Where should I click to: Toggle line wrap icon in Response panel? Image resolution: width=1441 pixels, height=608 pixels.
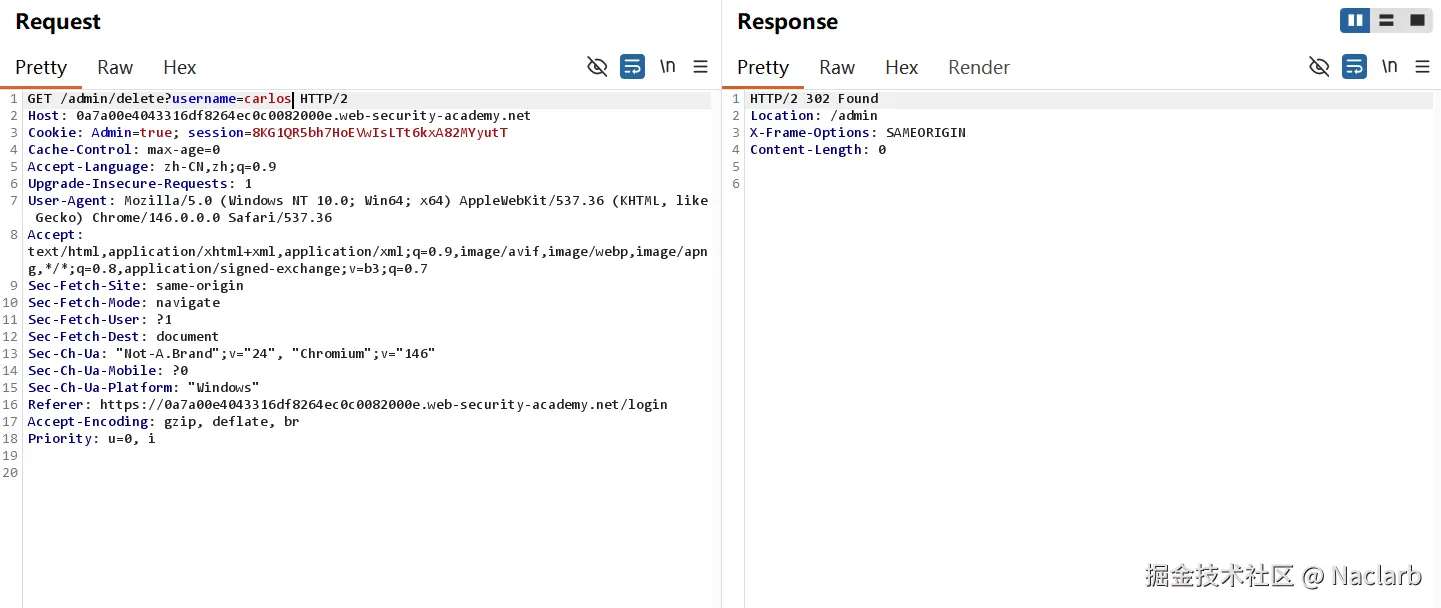click(x=1354, y=67)
